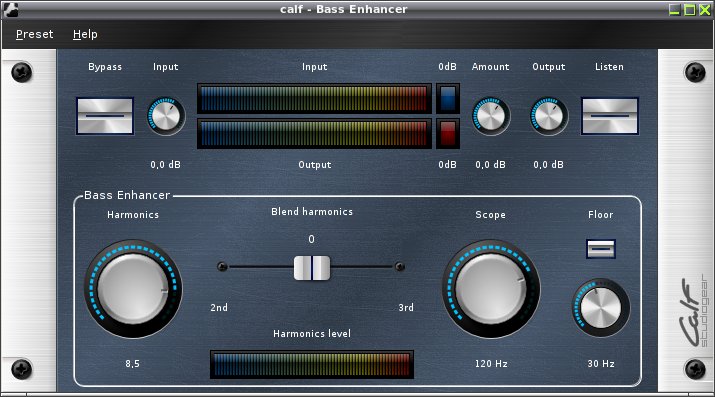Image resolution: width=715 pixels, height=397 pixels.
Task: Click the Input level meter
Action: point(314,98)
